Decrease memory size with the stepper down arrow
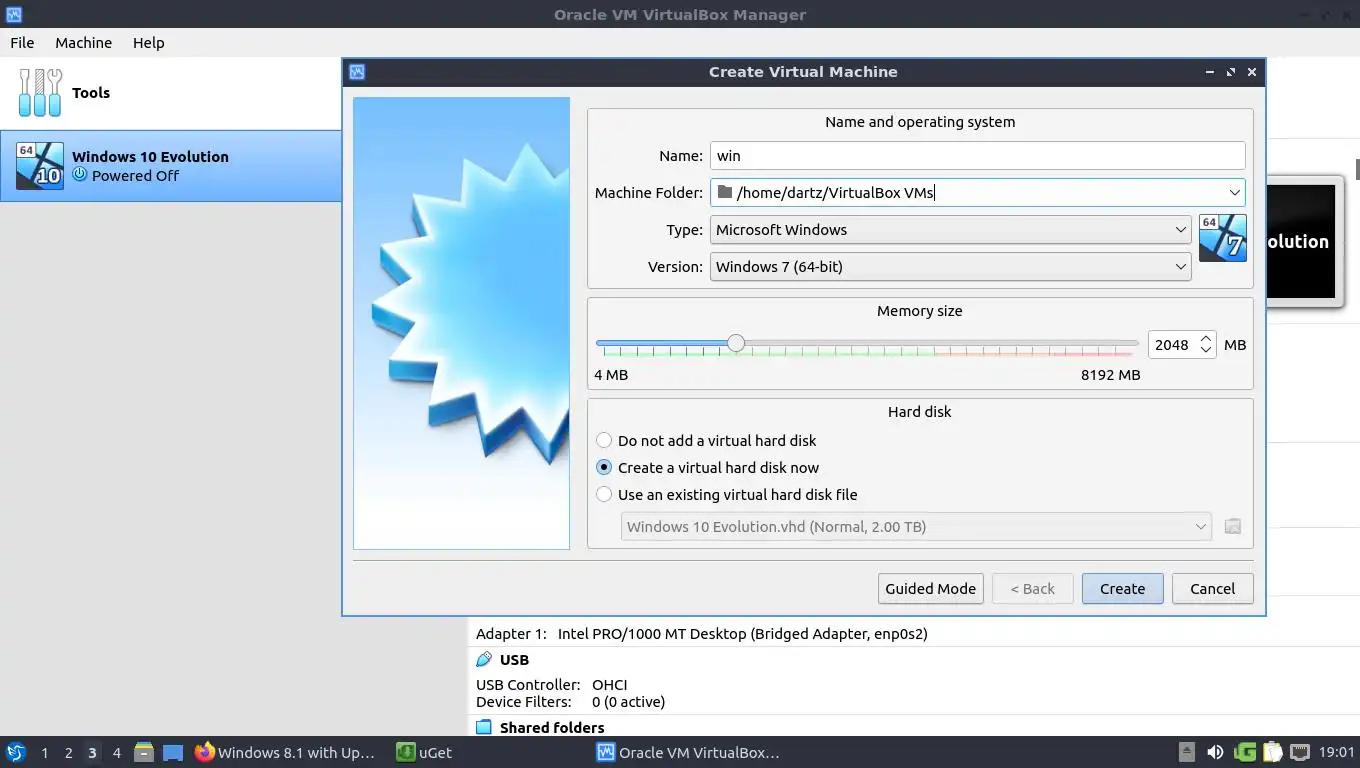1360x768 pixels. (1206, 350)
